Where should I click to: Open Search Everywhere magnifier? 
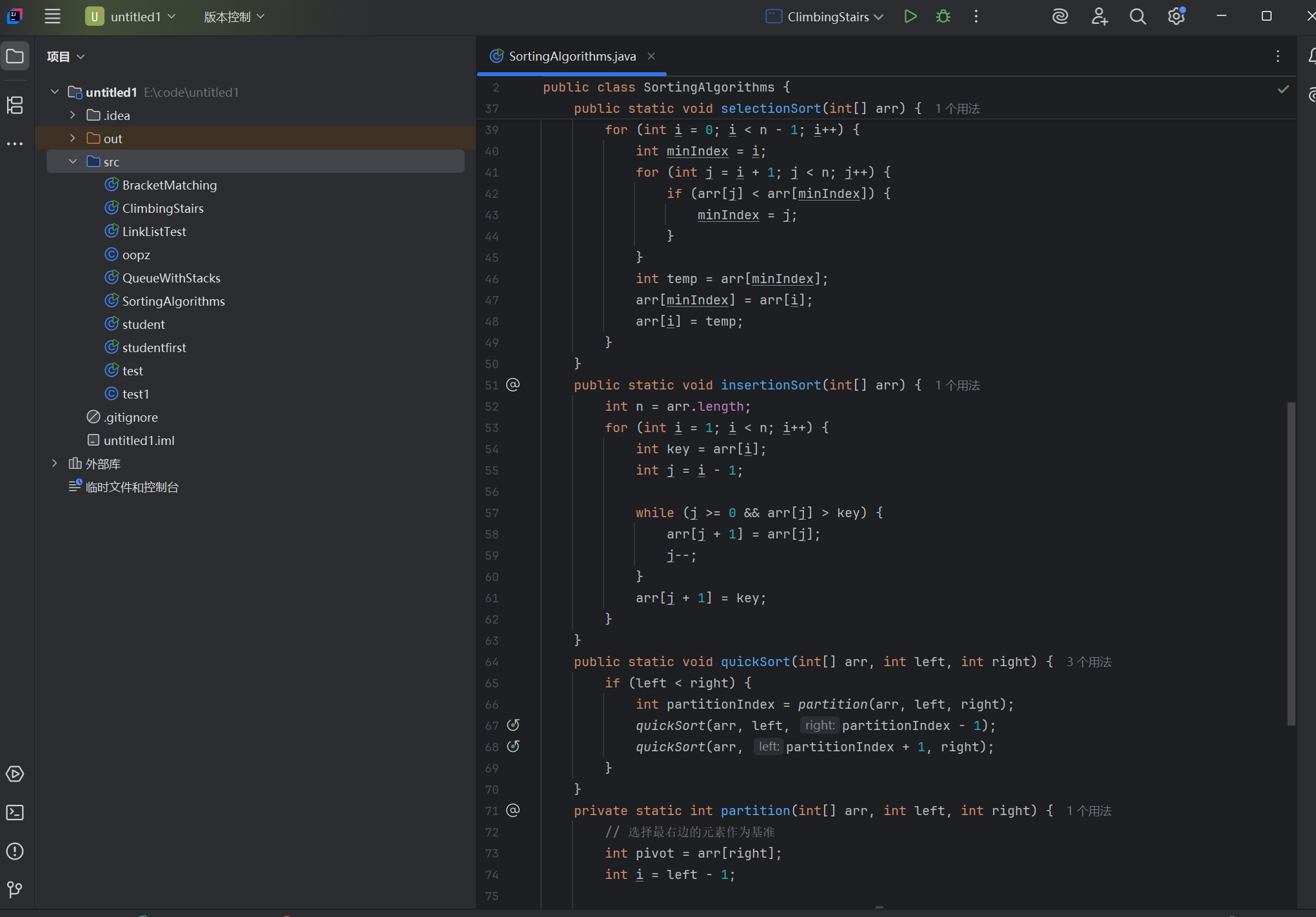coord(1138,17)
